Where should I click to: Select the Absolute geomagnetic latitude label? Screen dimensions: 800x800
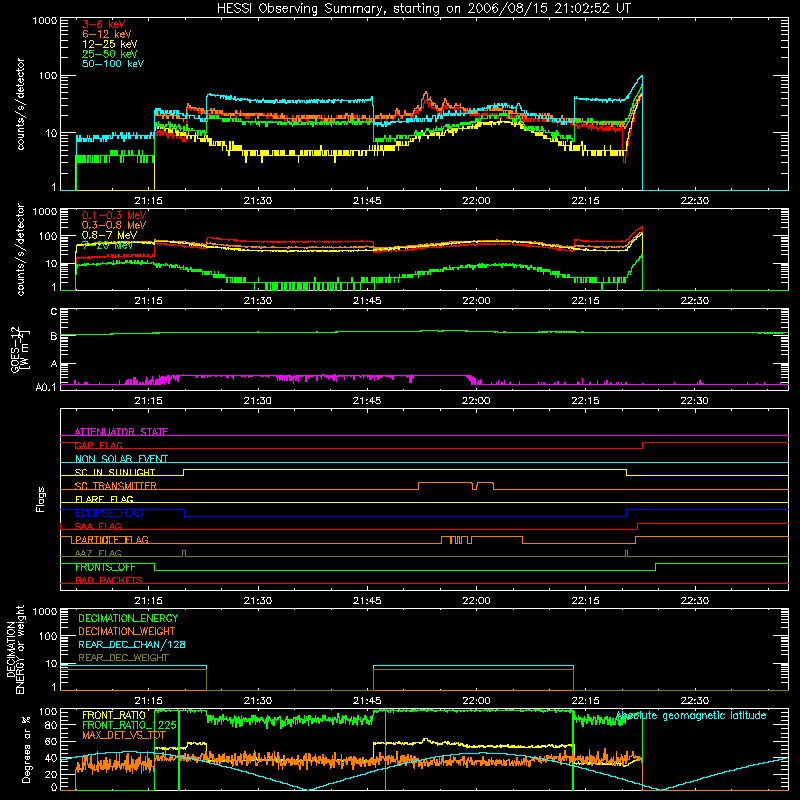(x=691, y=716)
